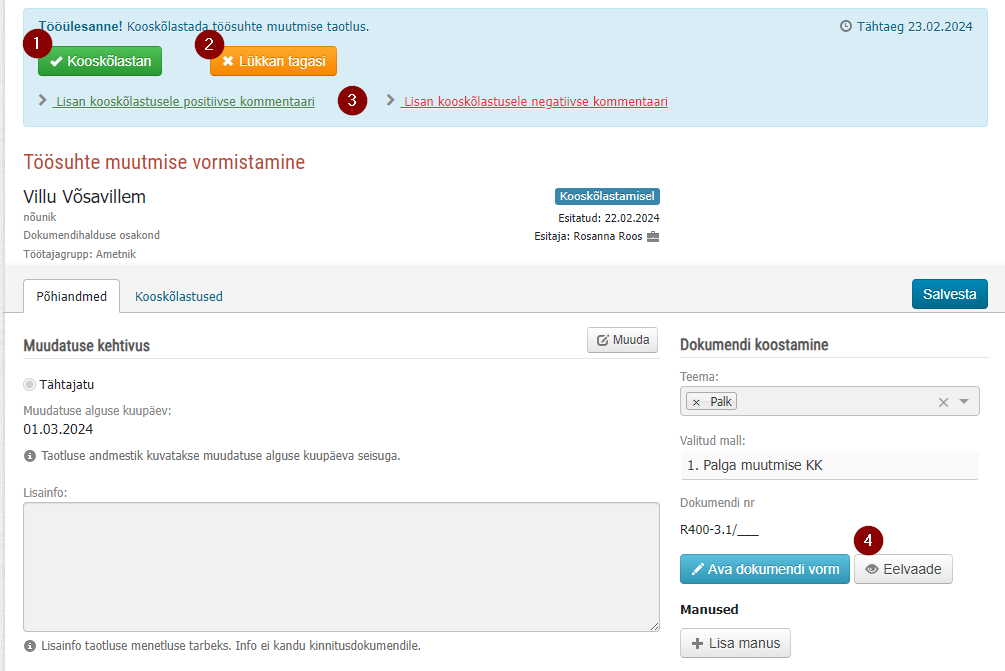1005x671 pixels.
Task: Open Lisan kooskõlastusele positiivse kommentaari link
Action: pyautogui.click(x=184, y=101)
